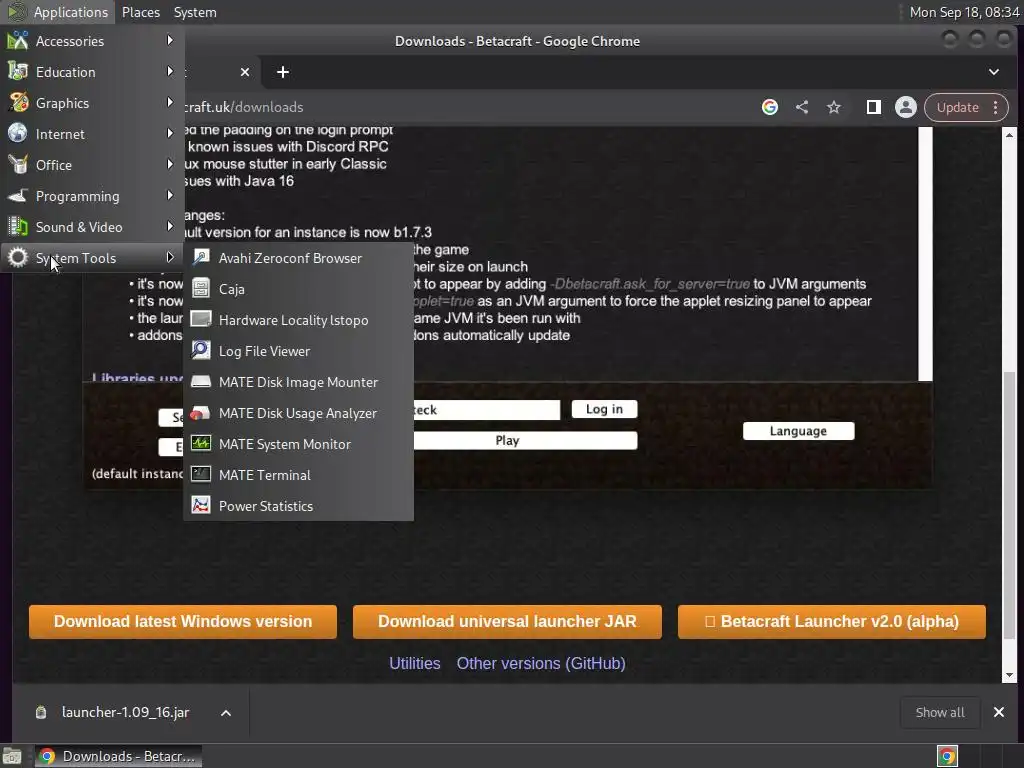Viewport: 1024px width, 768px height.
Task: Expand the Office submenu arrow
Action: (x=170, y=164)
